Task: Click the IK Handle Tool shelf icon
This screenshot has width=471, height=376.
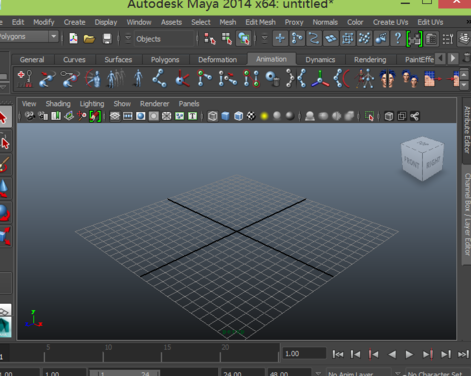Action: click(204, 79)
